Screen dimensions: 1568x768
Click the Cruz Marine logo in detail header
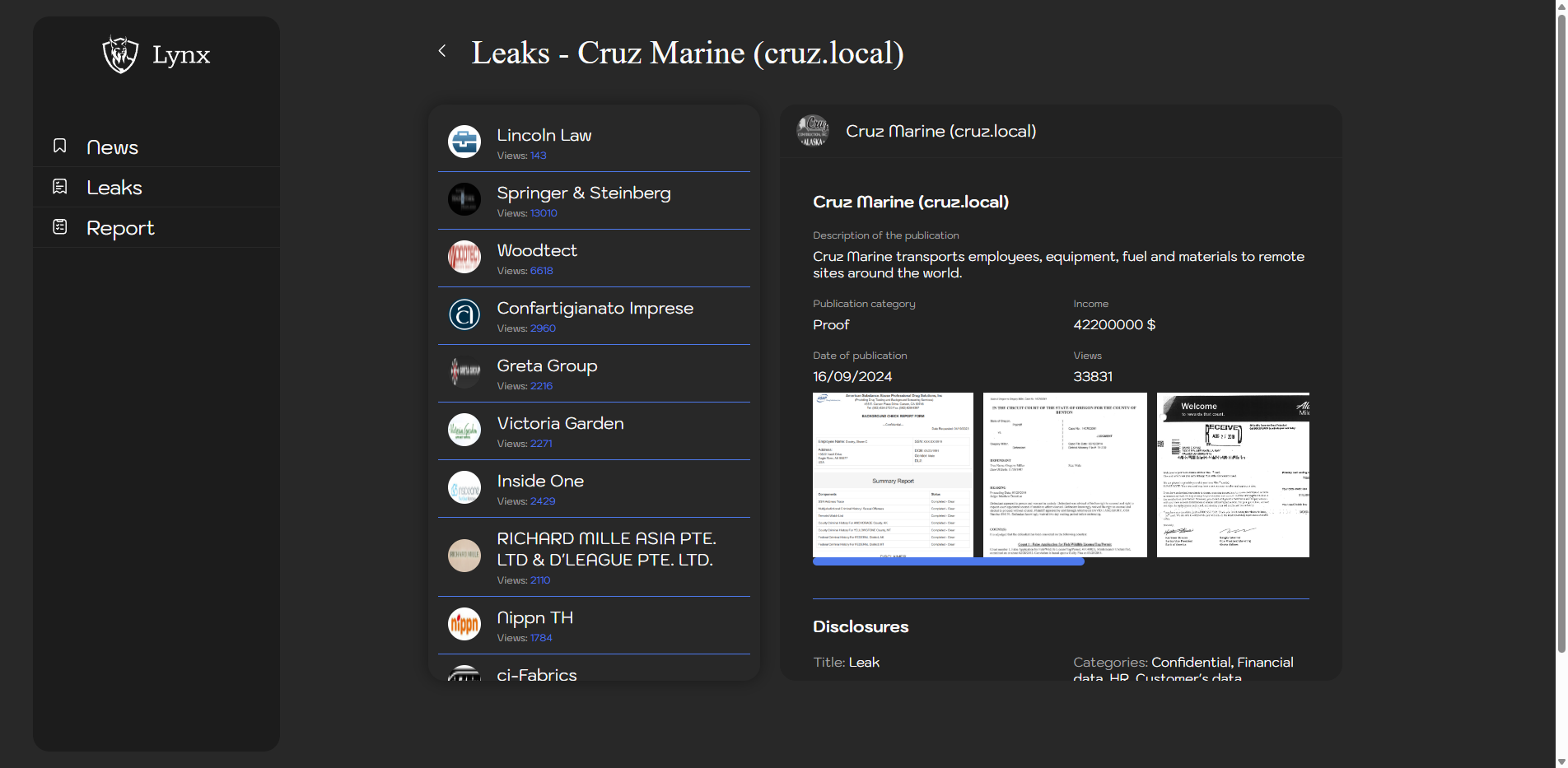coord(813,131)
